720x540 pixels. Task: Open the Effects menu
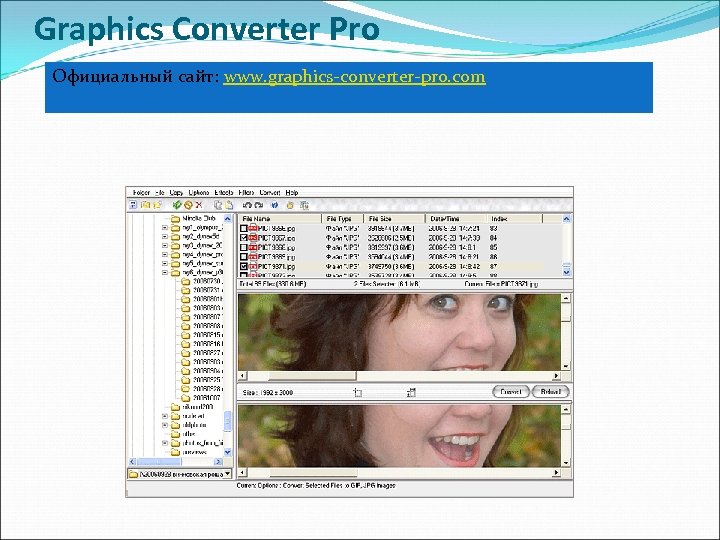(x=224, y=192)
